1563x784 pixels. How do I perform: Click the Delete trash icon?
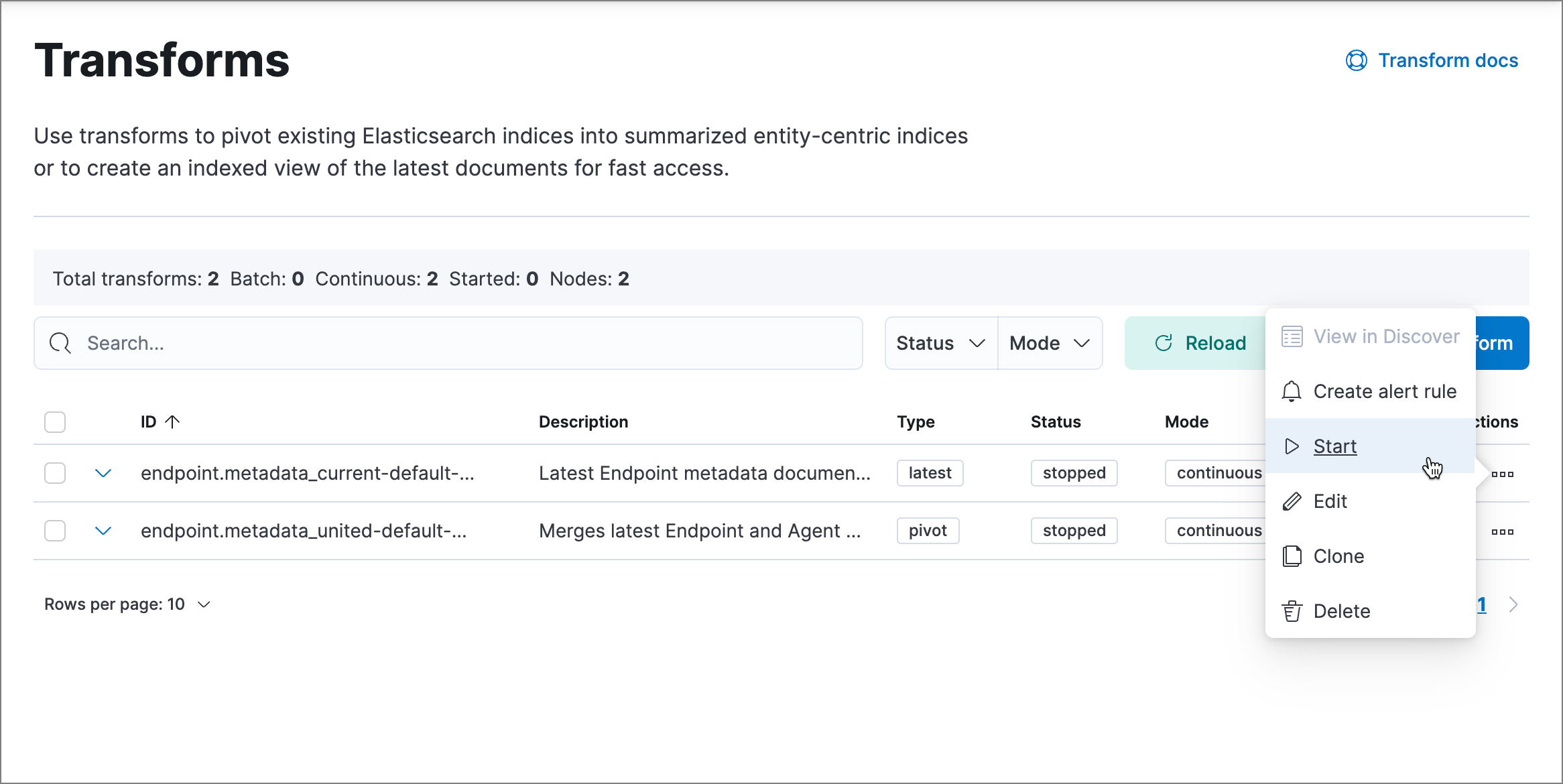point(1292,610)
